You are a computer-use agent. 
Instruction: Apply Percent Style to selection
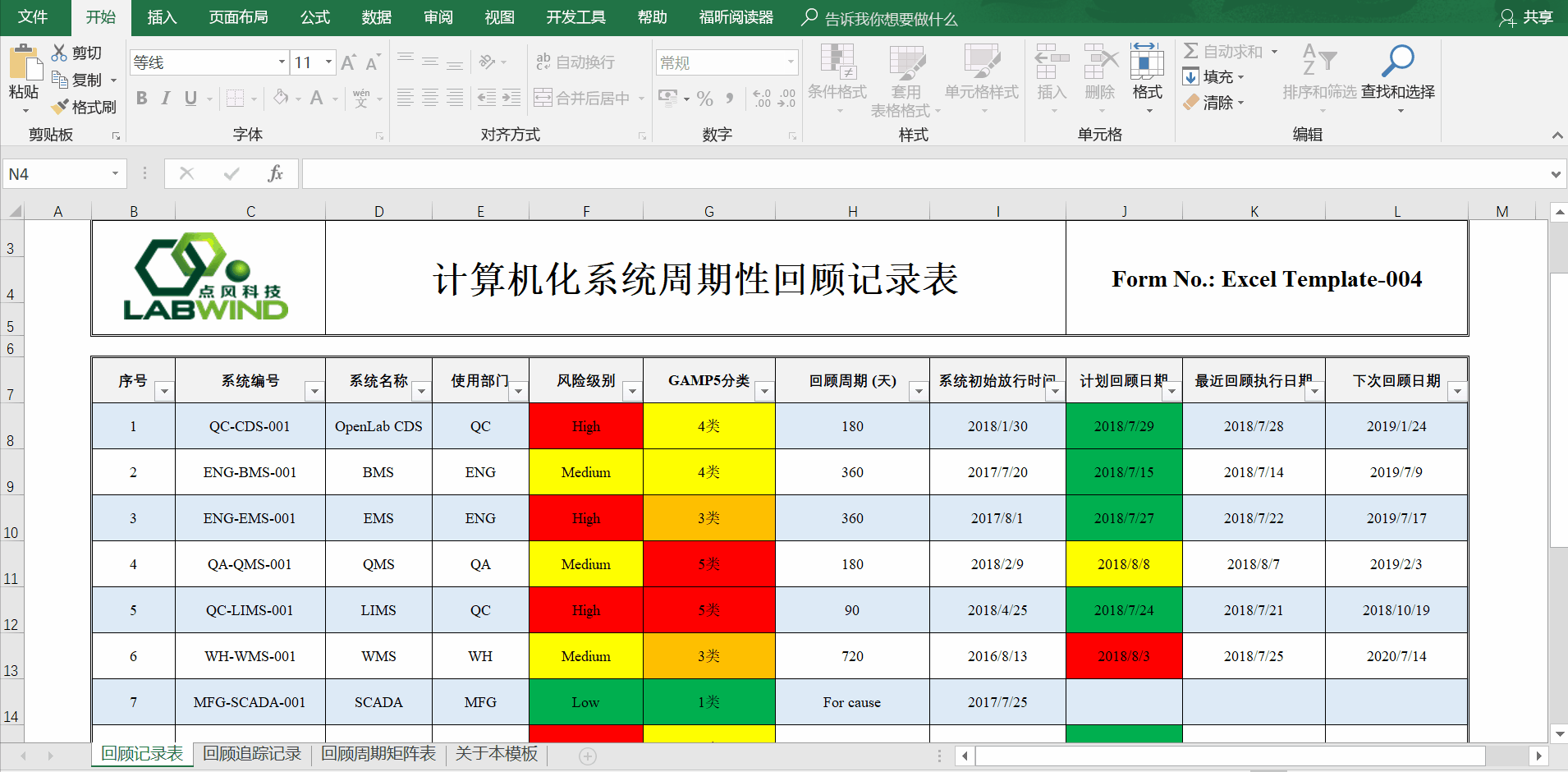(704, 98)
